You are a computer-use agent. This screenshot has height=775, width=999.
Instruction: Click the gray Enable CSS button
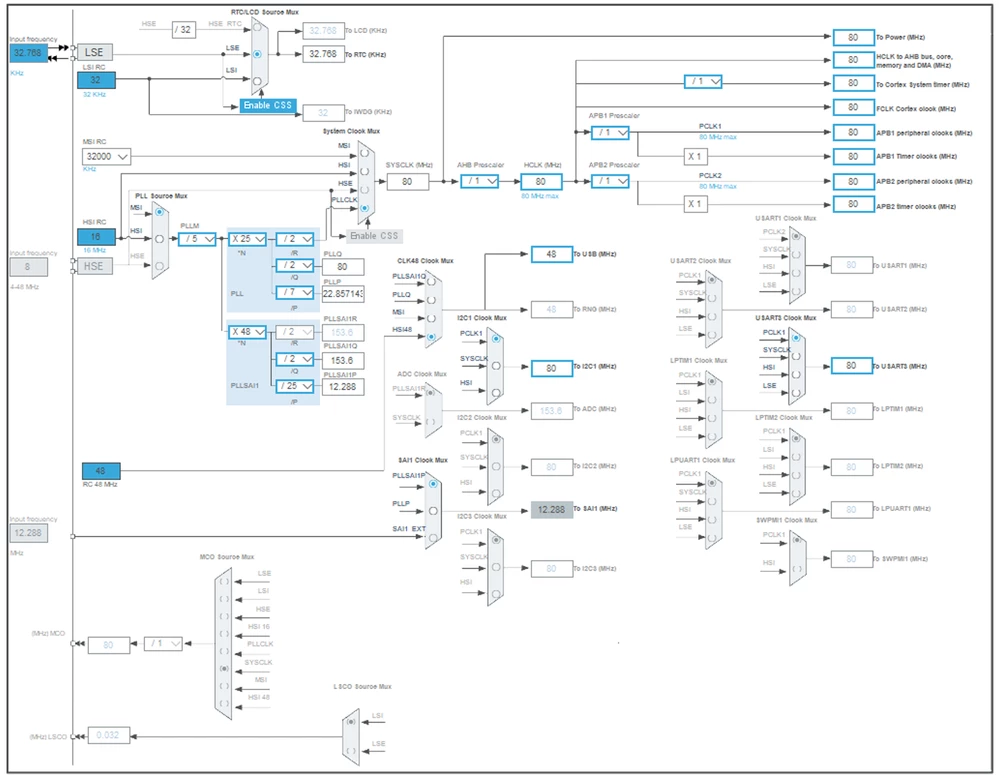tap(374, 236)
